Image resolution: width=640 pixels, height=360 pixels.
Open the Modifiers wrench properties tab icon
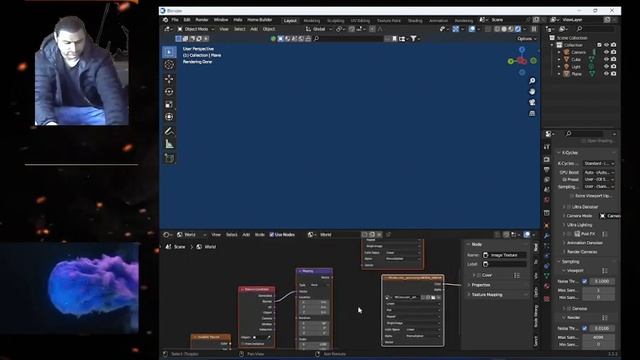coord(547,236)
